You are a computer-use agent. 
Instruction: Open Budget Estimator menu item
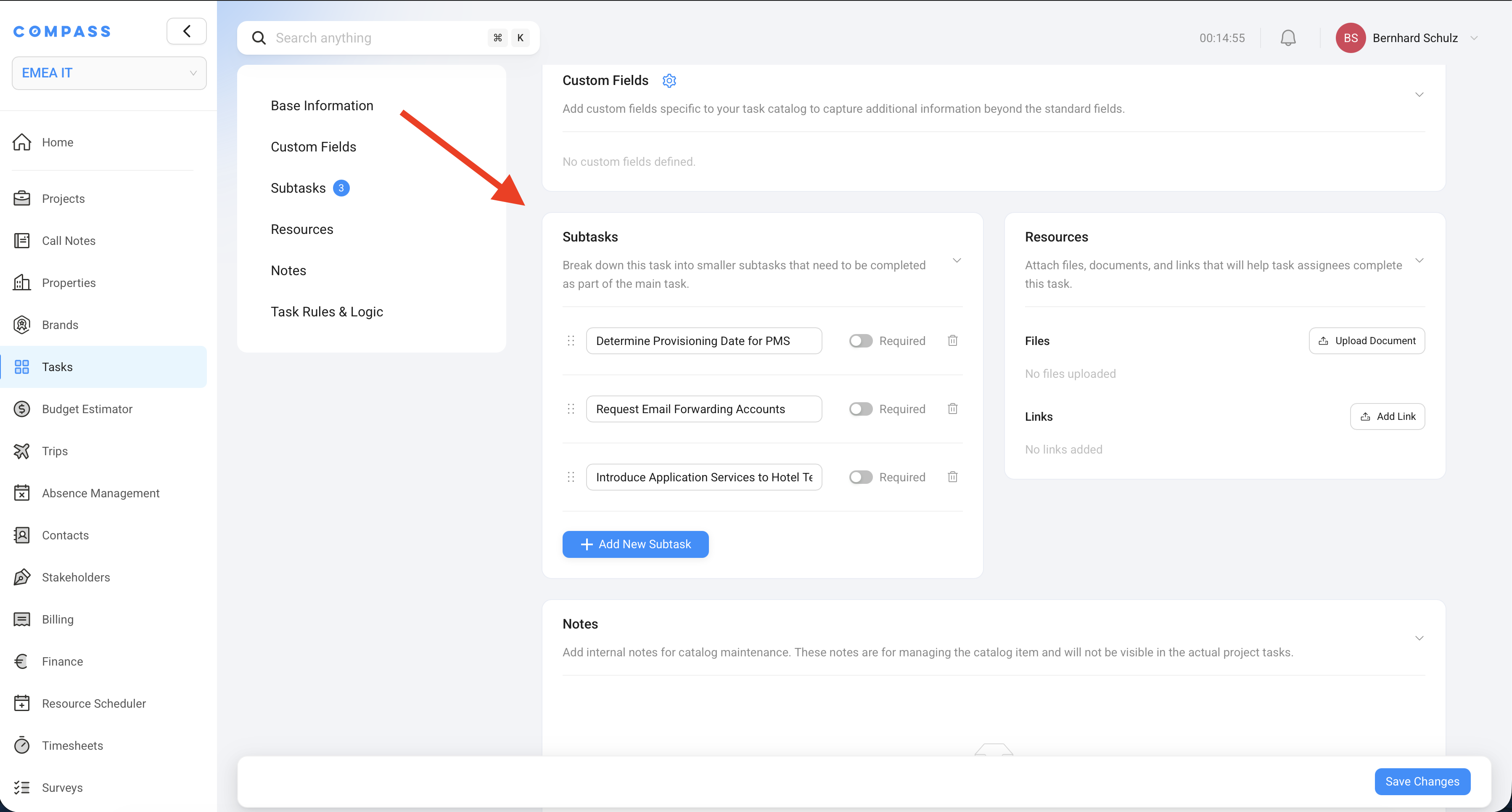pyautogui.click(x=103, y=409)
